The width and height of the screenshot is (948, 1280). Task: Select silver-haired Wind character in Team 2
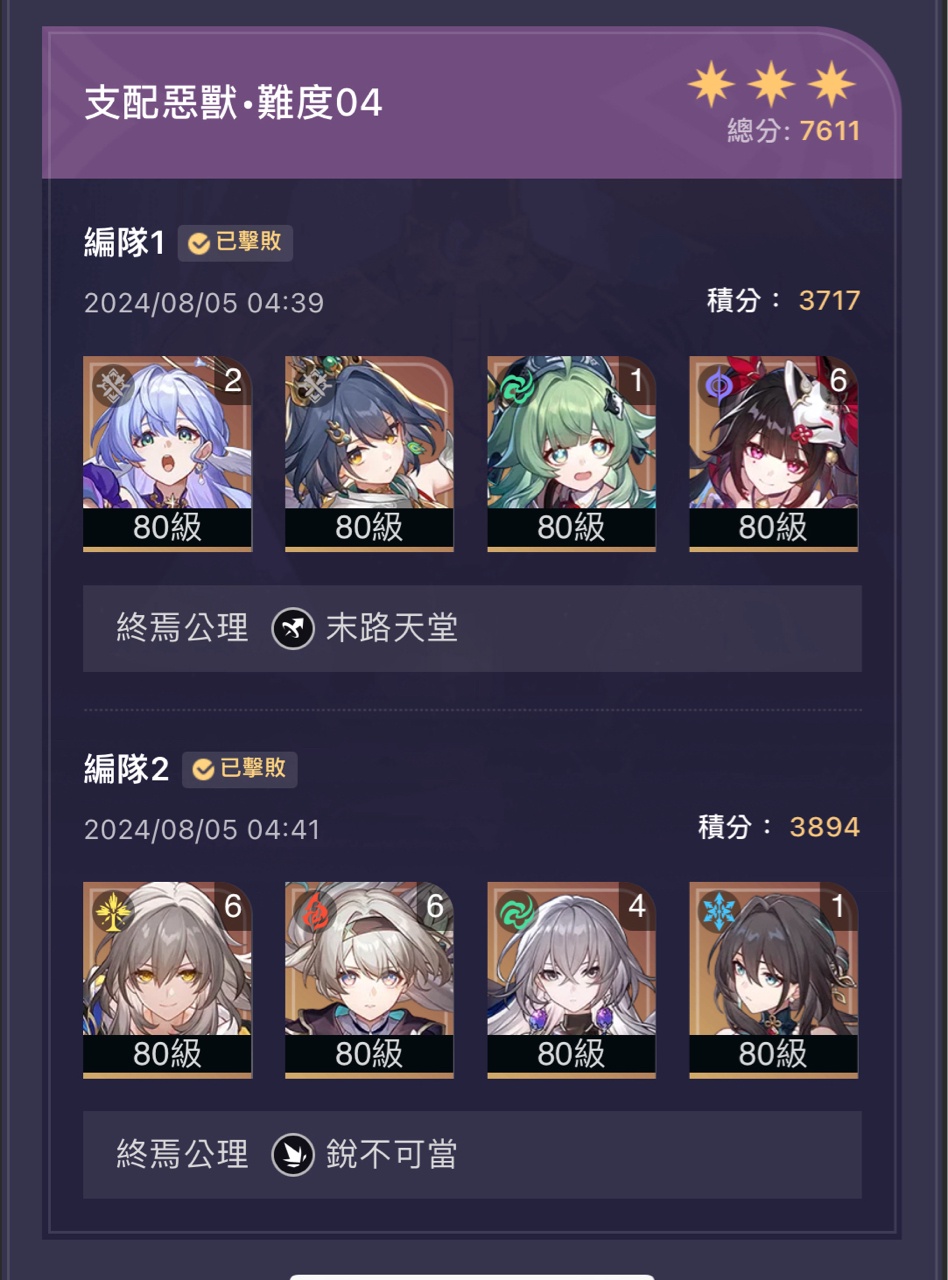571,979
